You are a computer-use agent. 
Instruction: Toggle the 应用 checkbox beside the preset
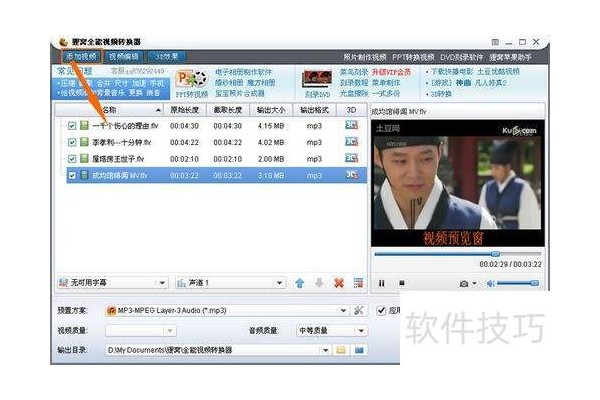click(x=381, y=310)
